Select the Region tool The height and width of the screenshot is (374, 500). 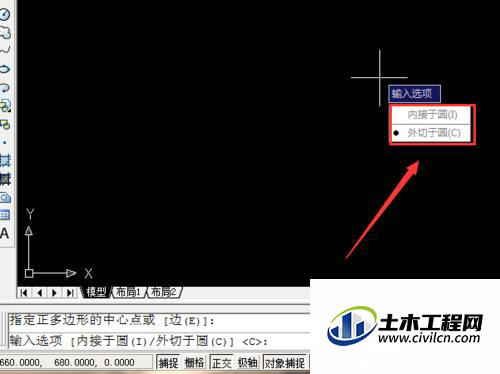5,198
